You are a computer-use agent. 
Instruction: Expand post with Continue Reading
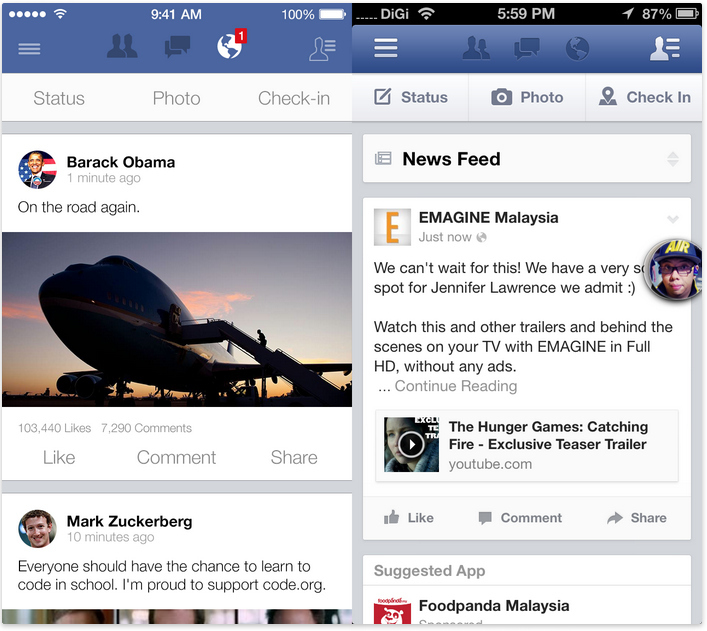(455, 386)
